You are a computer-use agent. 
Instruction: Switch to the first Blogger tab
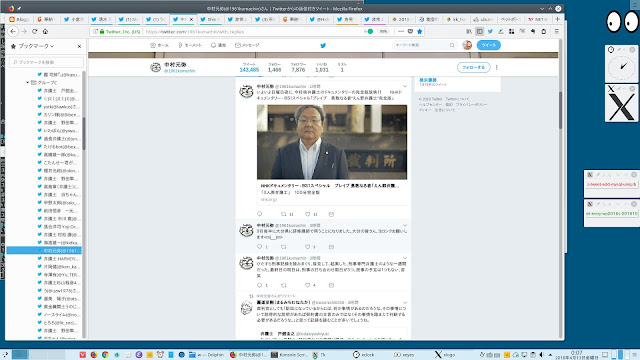19,19
